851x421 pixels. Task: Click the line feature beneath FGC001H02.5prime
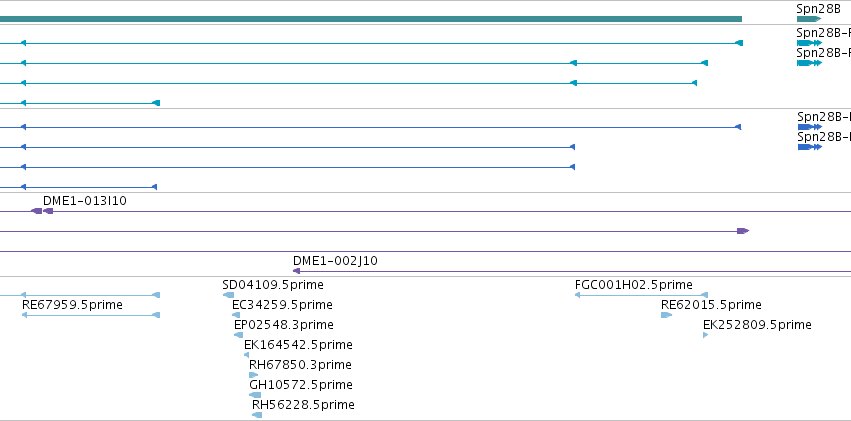[x=641, y=295]
